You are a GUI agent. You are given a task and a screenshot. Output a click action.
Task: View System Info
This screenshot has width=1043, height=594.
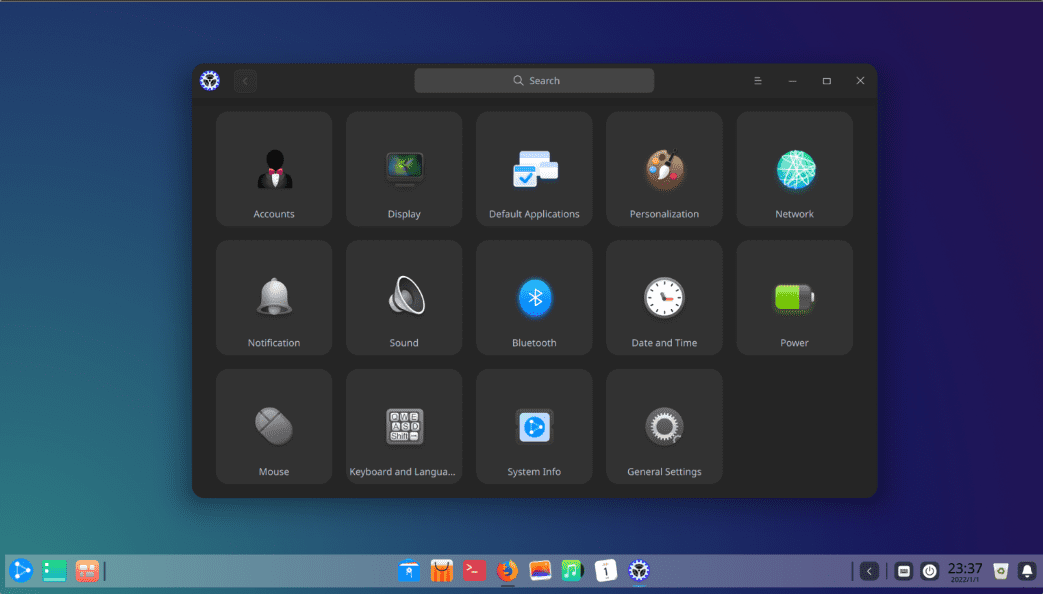click(x=534, y=426)
